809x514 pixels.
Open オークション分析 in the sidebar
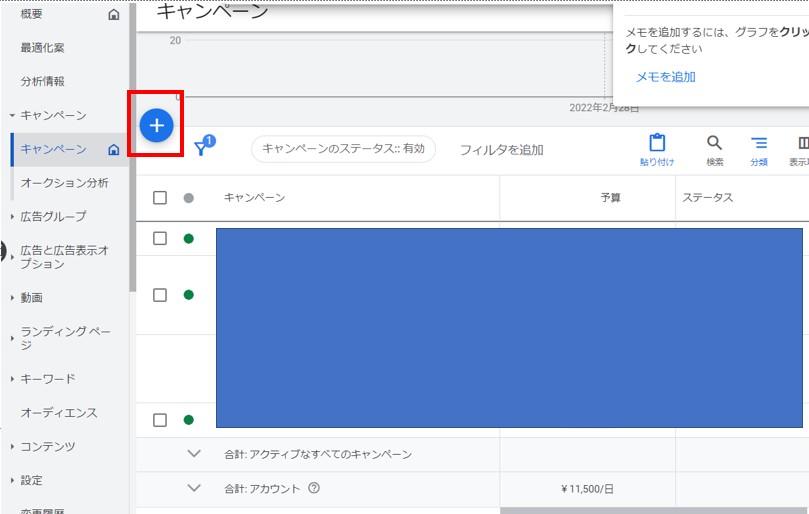click(64, 183)
